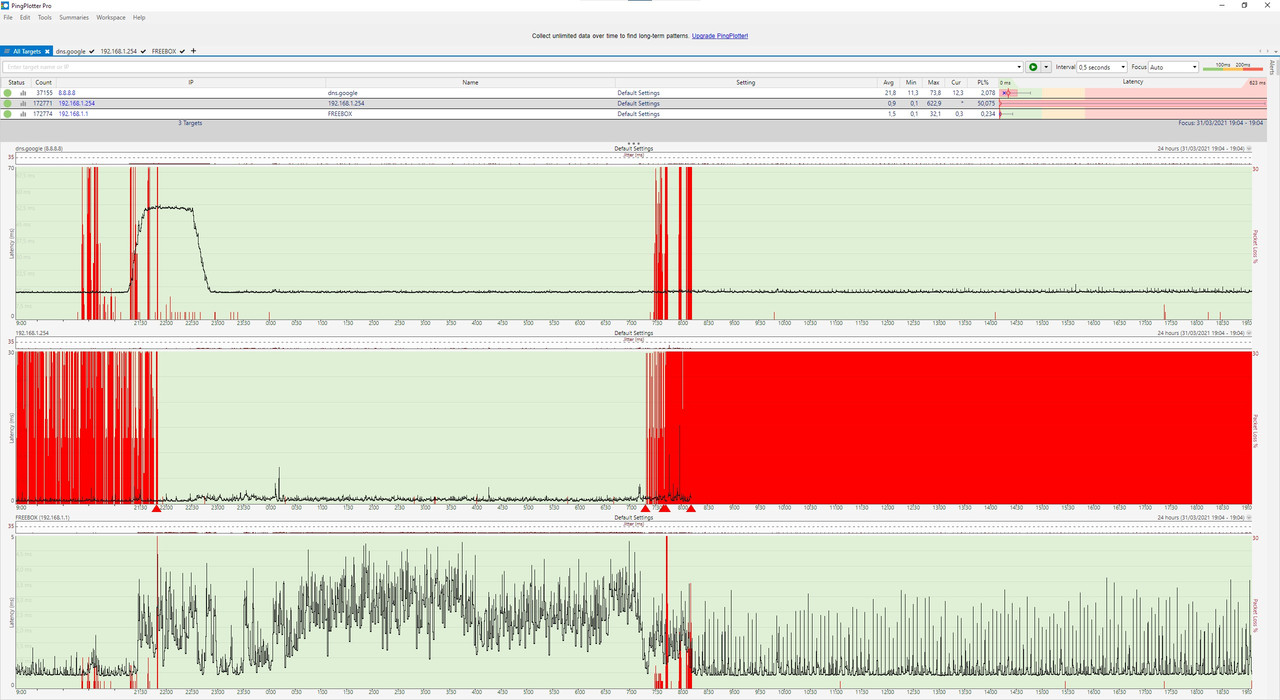Sort by the Name column header
The height and width of the screenshot is (700, 1280).
pos(470,82)
